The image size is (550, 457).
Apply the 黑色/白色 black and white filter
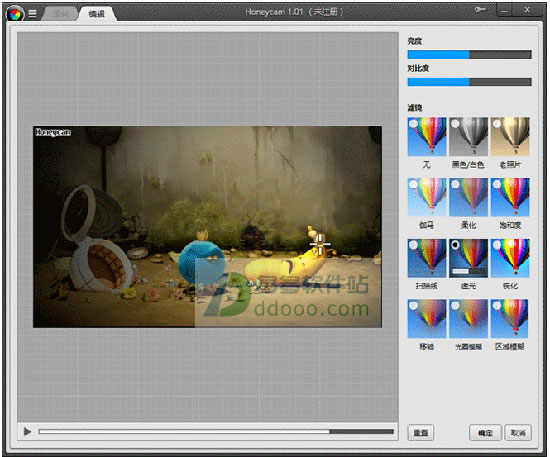[x=468, y=136]
